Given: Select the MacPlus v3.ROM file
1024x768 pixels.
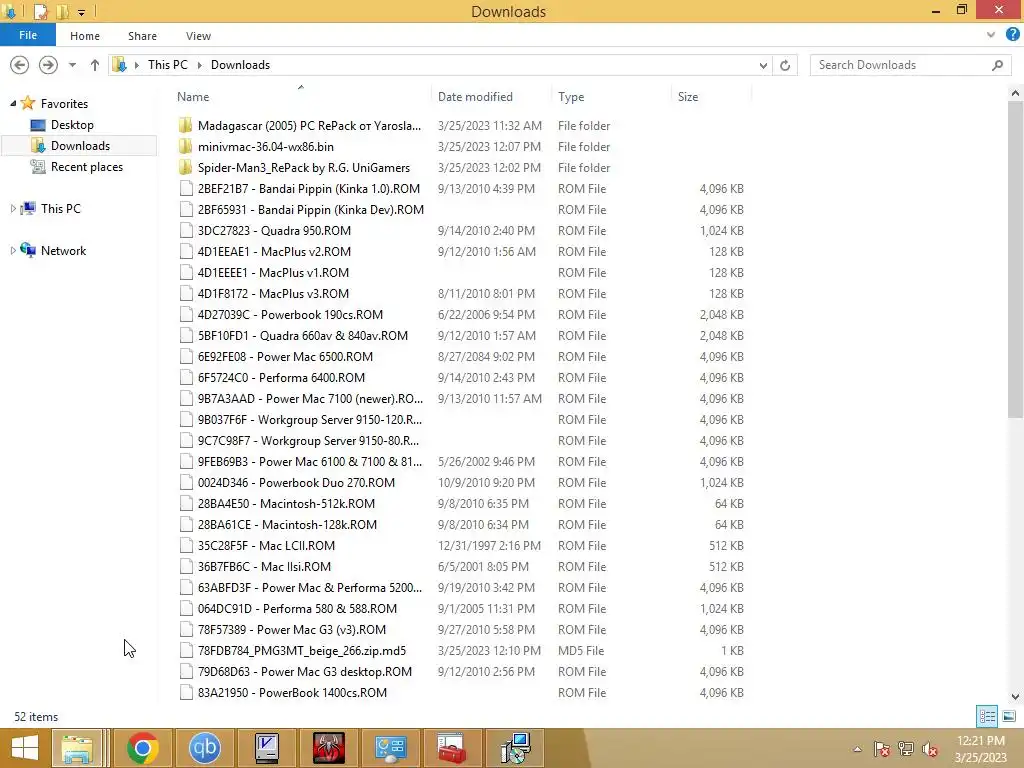Looking at the screenshot, I should [x=273, y=294].
